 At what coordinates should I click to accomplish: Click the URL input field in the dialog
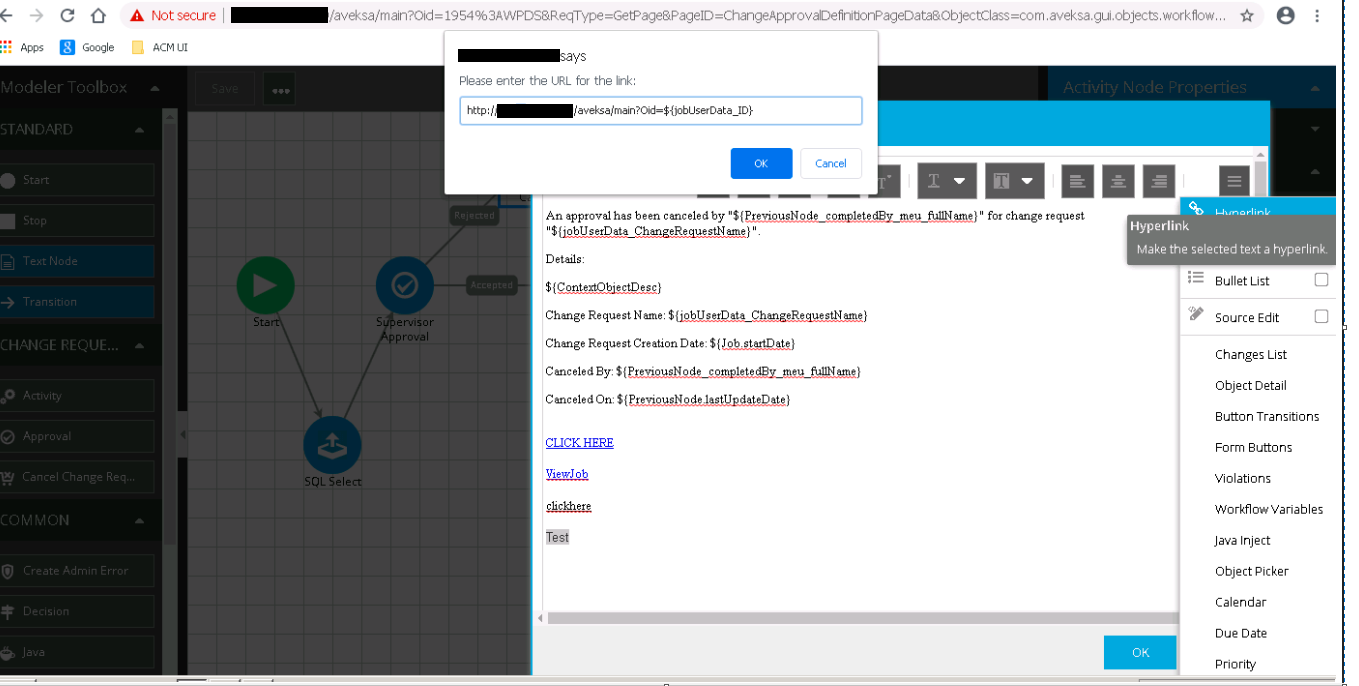[661, 110]
